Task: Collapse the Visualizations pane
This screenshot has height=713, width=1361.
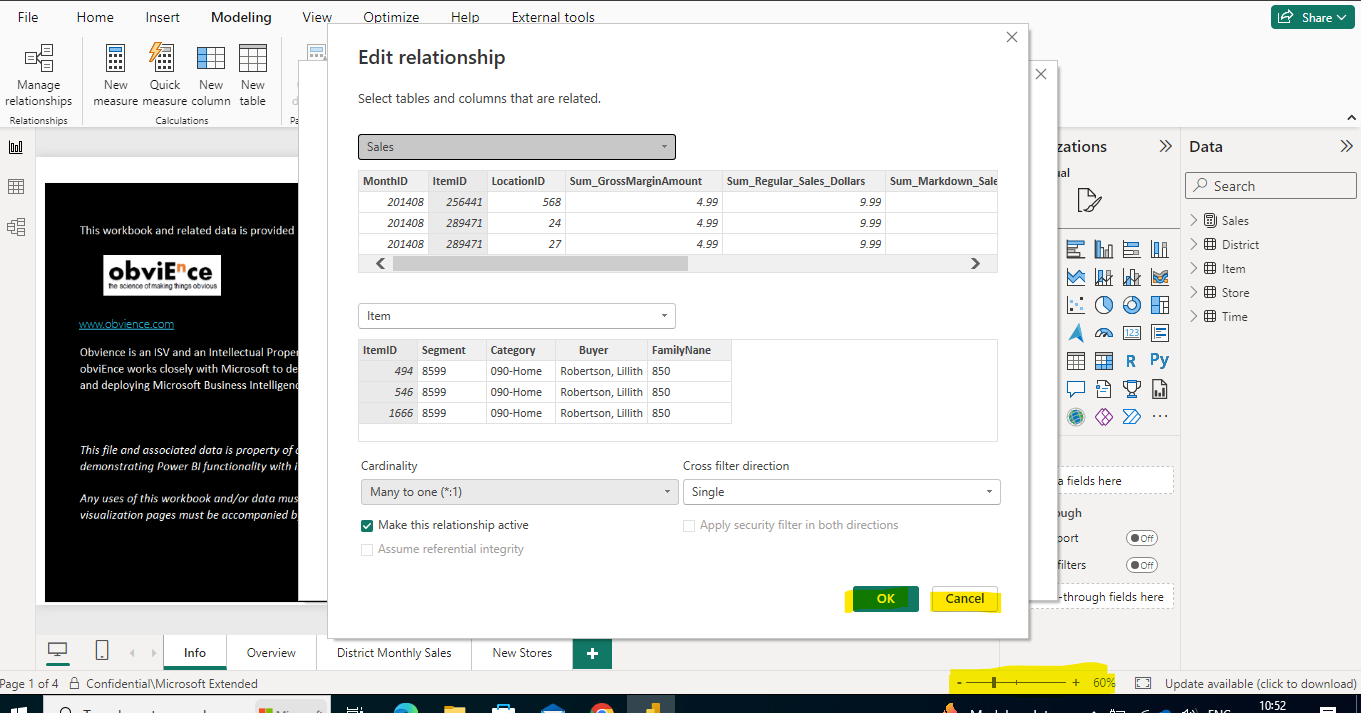Action: [x=1165, y=146]
